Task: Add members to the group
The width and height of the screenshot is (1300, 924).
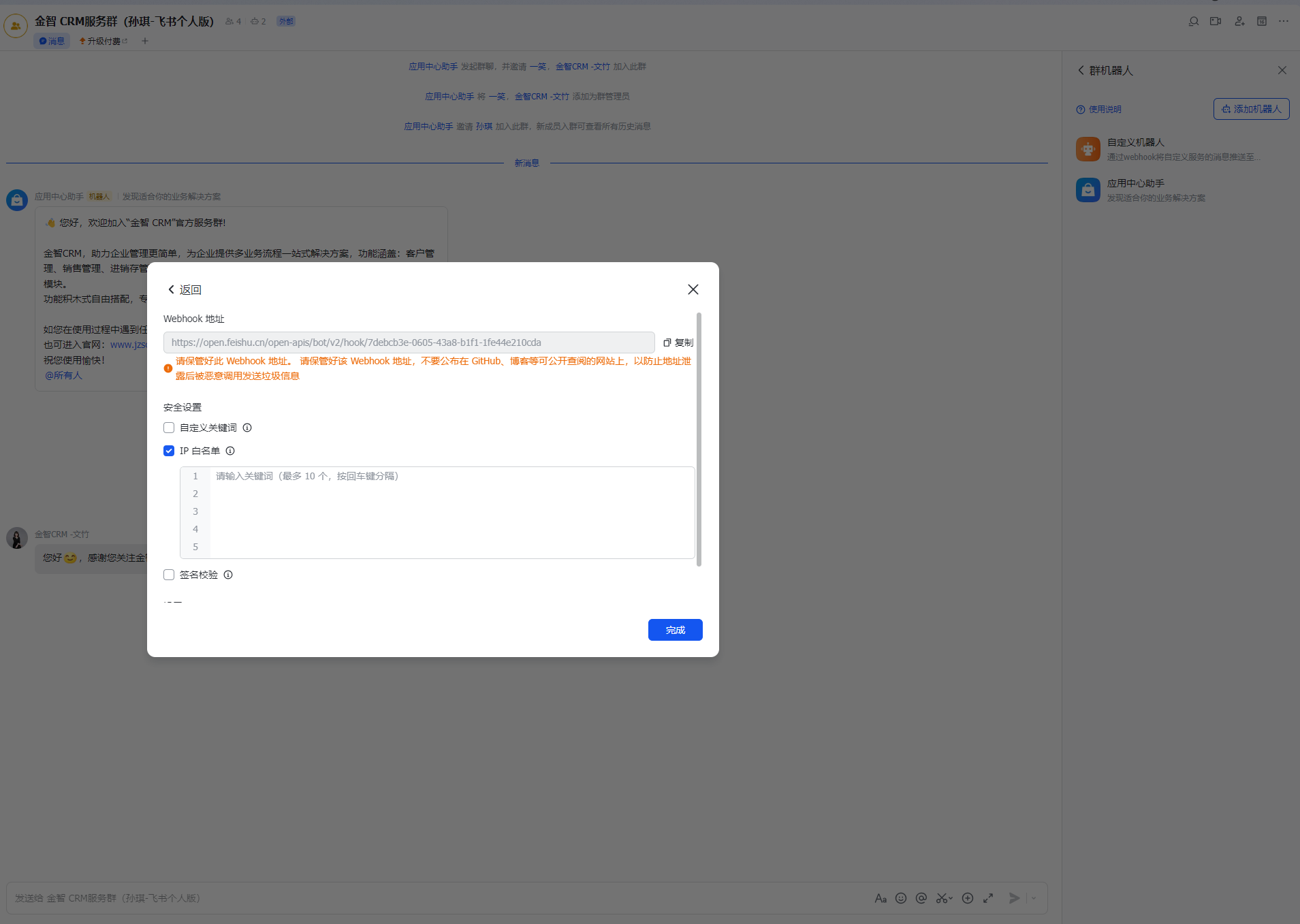Action: (x=1239, y=22)
